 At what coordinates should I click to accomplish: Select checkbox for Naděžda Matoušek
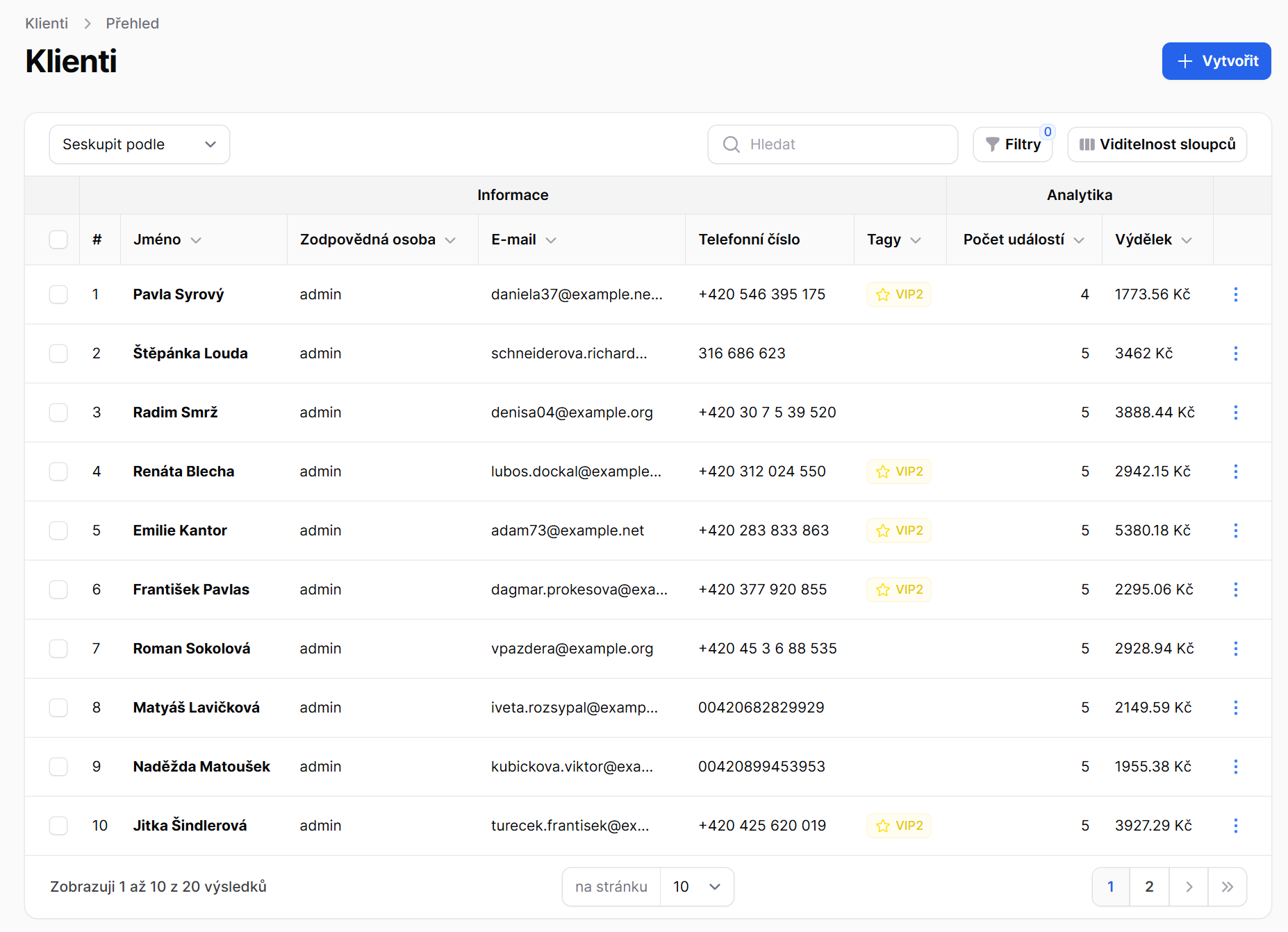(58, 767)
